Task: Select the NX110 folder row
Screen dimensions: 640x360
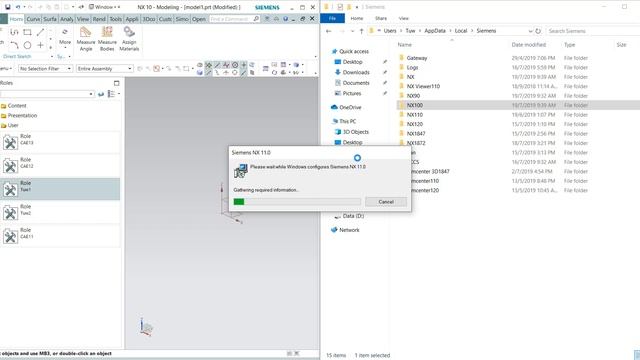Action: pos(518,115)
